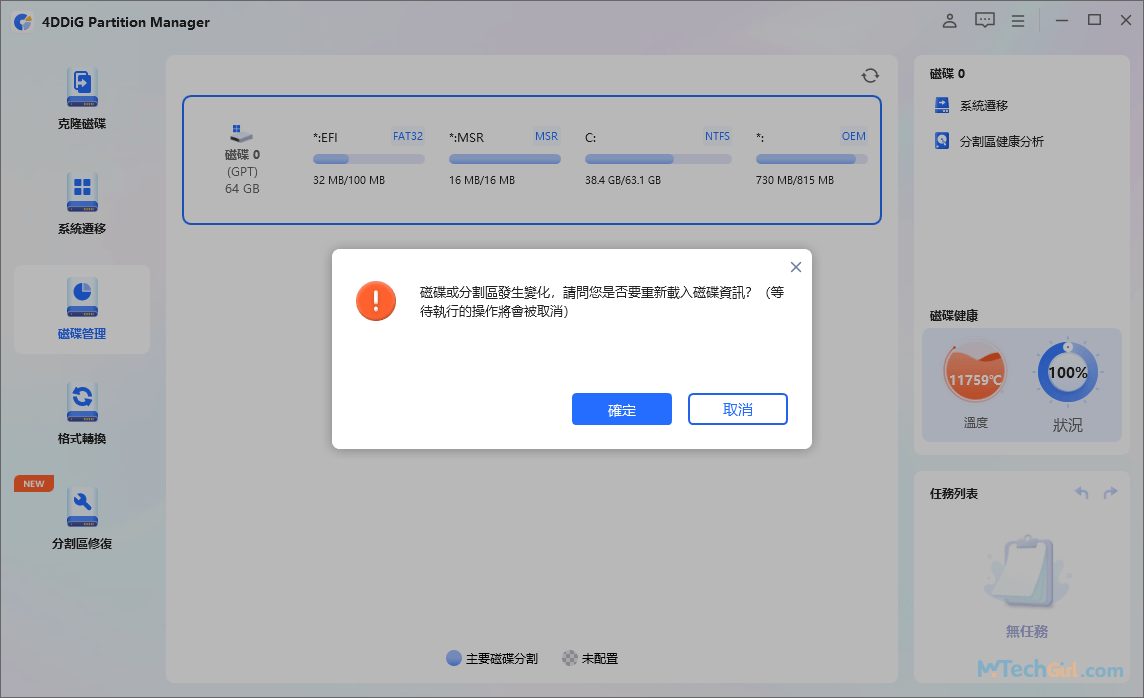Cancel the disk reload prompt
The height and width of the screenshot is (698, 1144).
pyautogui.click(x=737, y=409)
